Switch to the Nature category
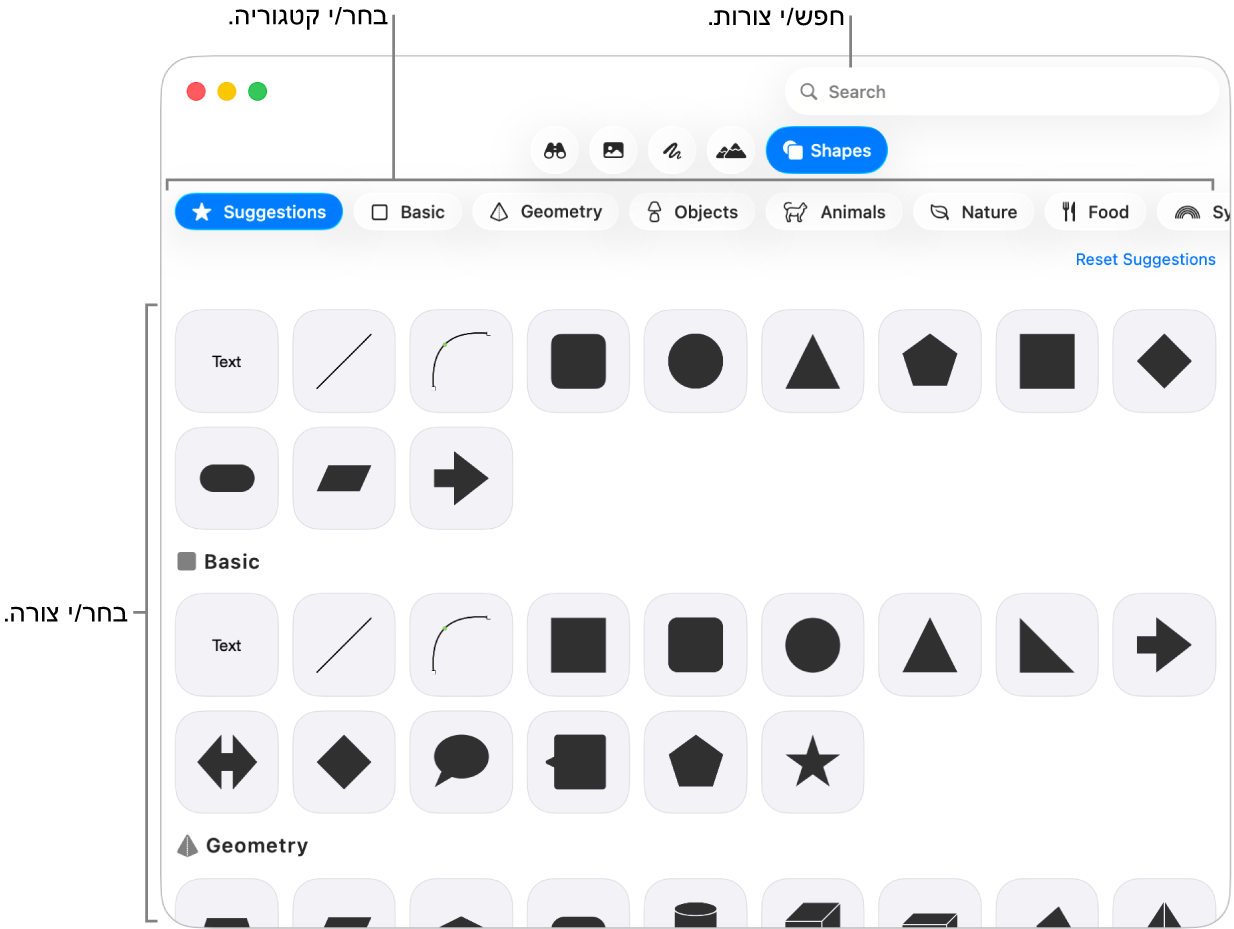1234x929 pixels. tap(974, 212)
